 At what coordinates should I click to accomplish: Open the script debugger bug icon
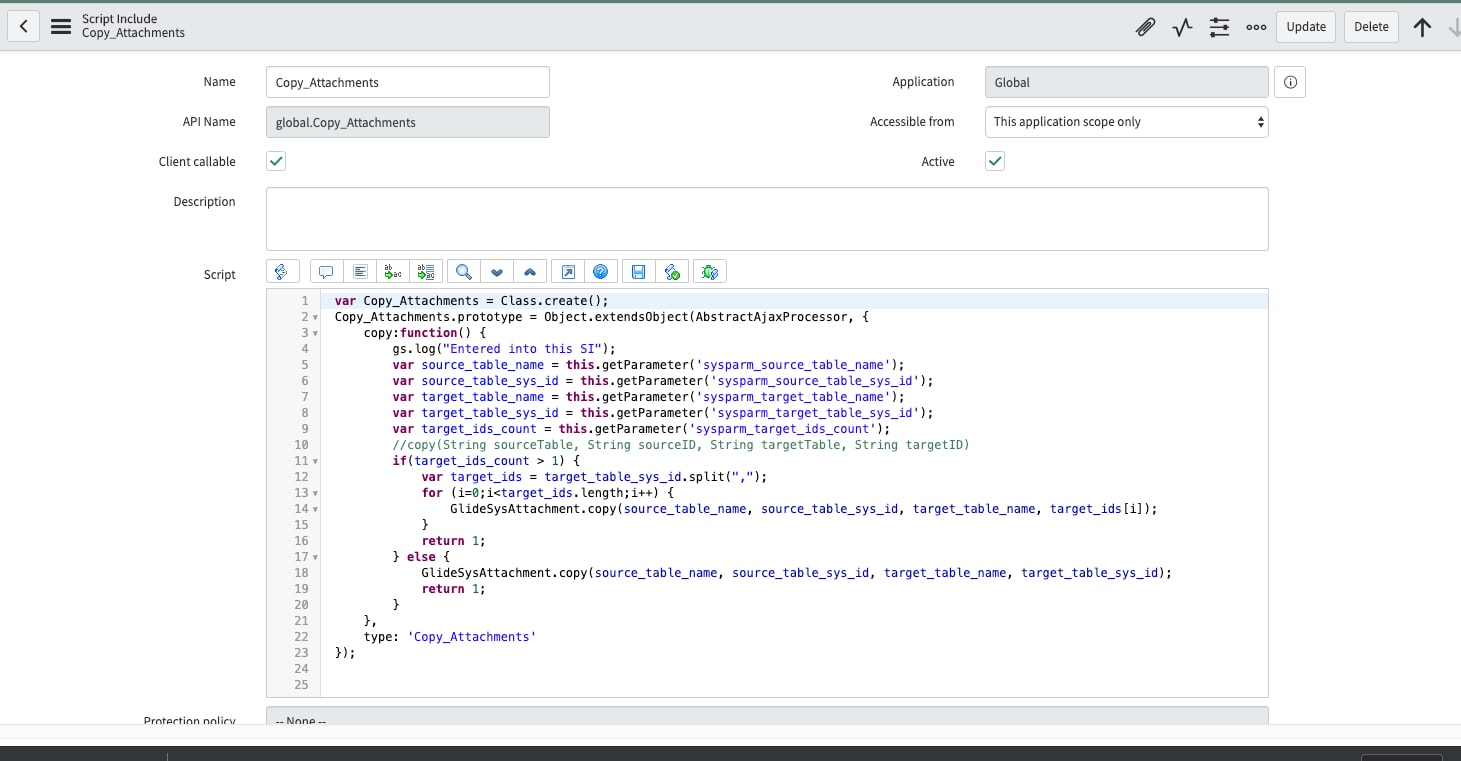pyautogui.click(x=710, y=271)
